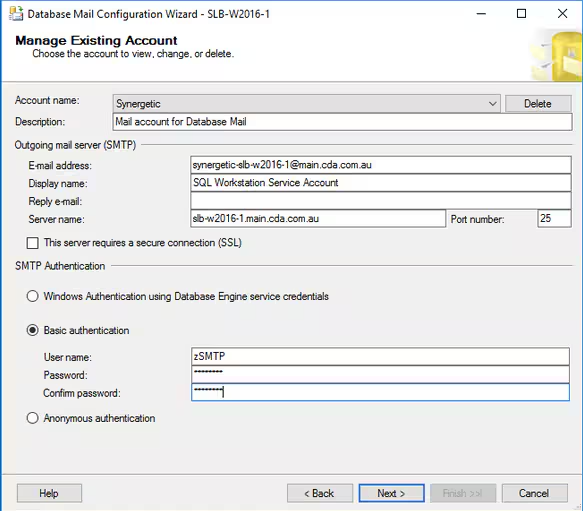The image size is (583, 511).
Task: Select Windows Authentication radio option
Action: 32,296
